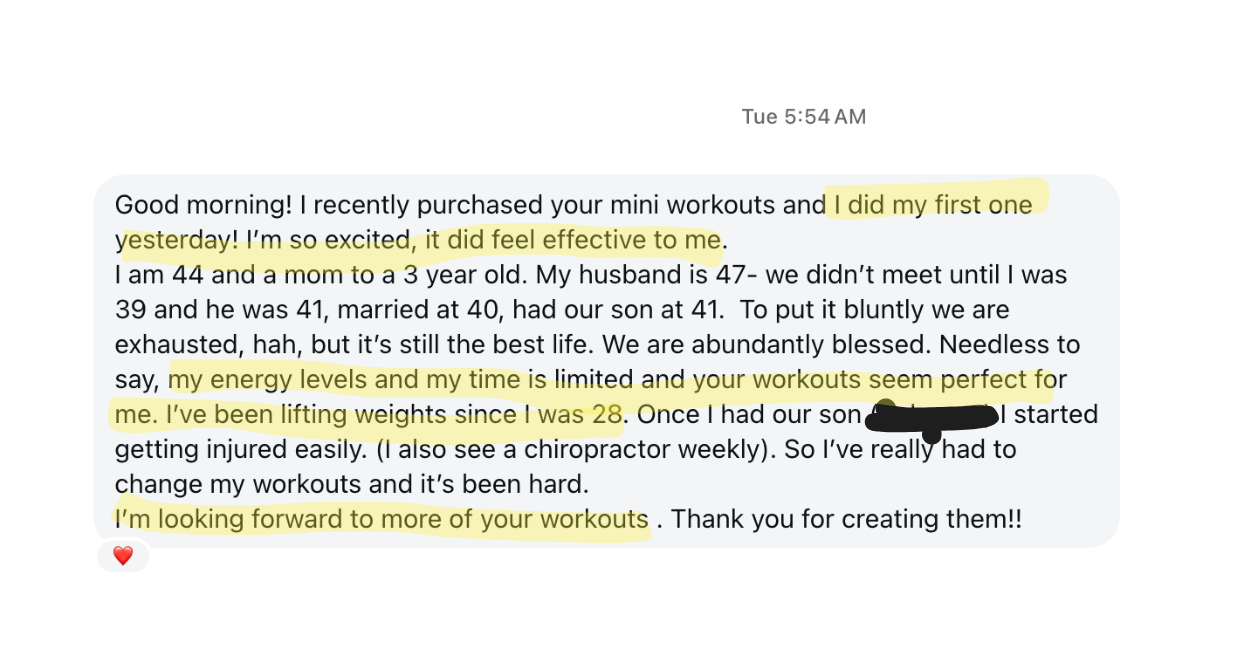Viewport: 1252px width, 652px height.
Task: Click highlighted phrase 'I did my first one'
Action: [x=933, y=205]
